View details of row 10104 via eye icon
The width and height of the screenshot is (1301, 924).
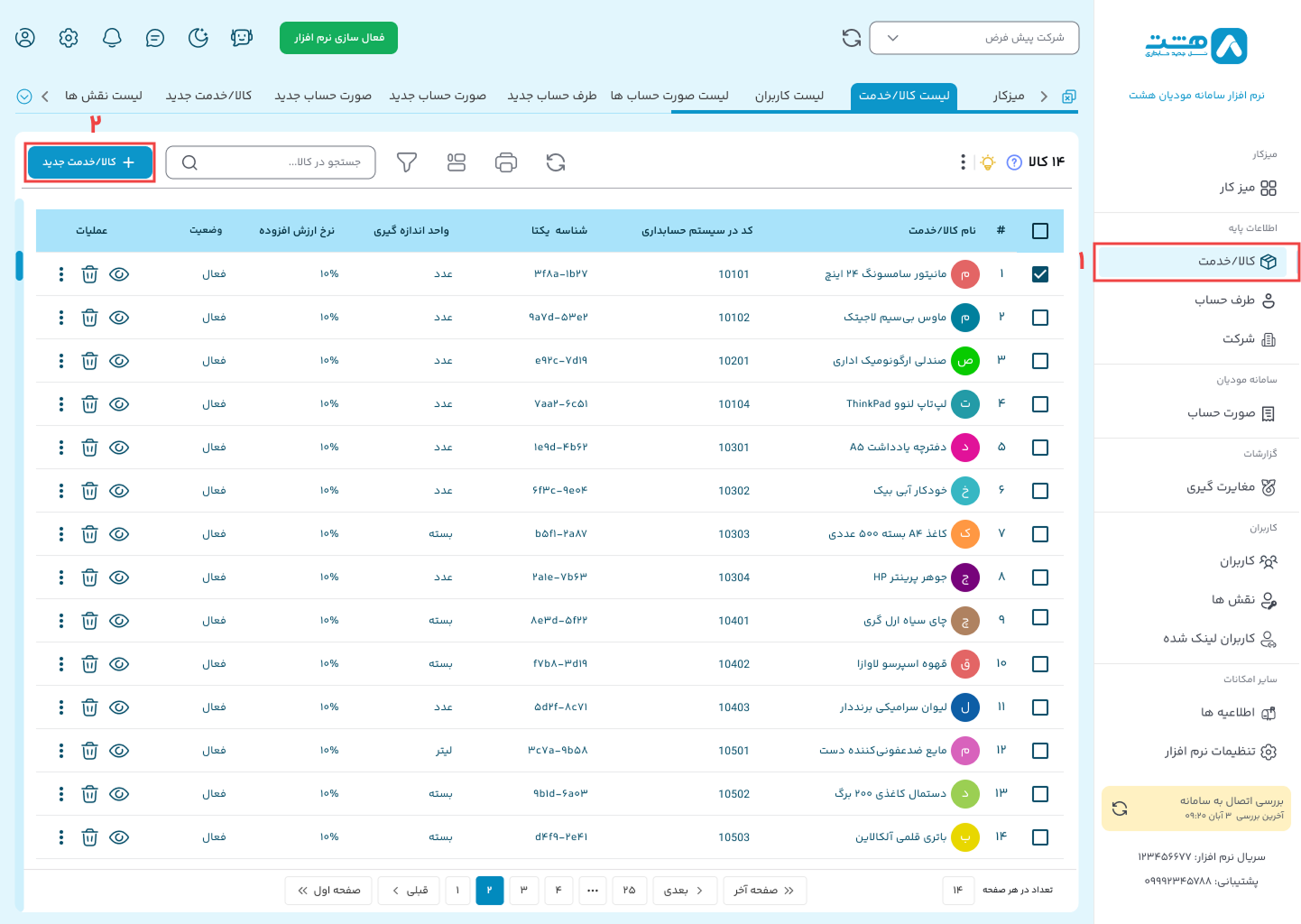[x=119, y=404]
